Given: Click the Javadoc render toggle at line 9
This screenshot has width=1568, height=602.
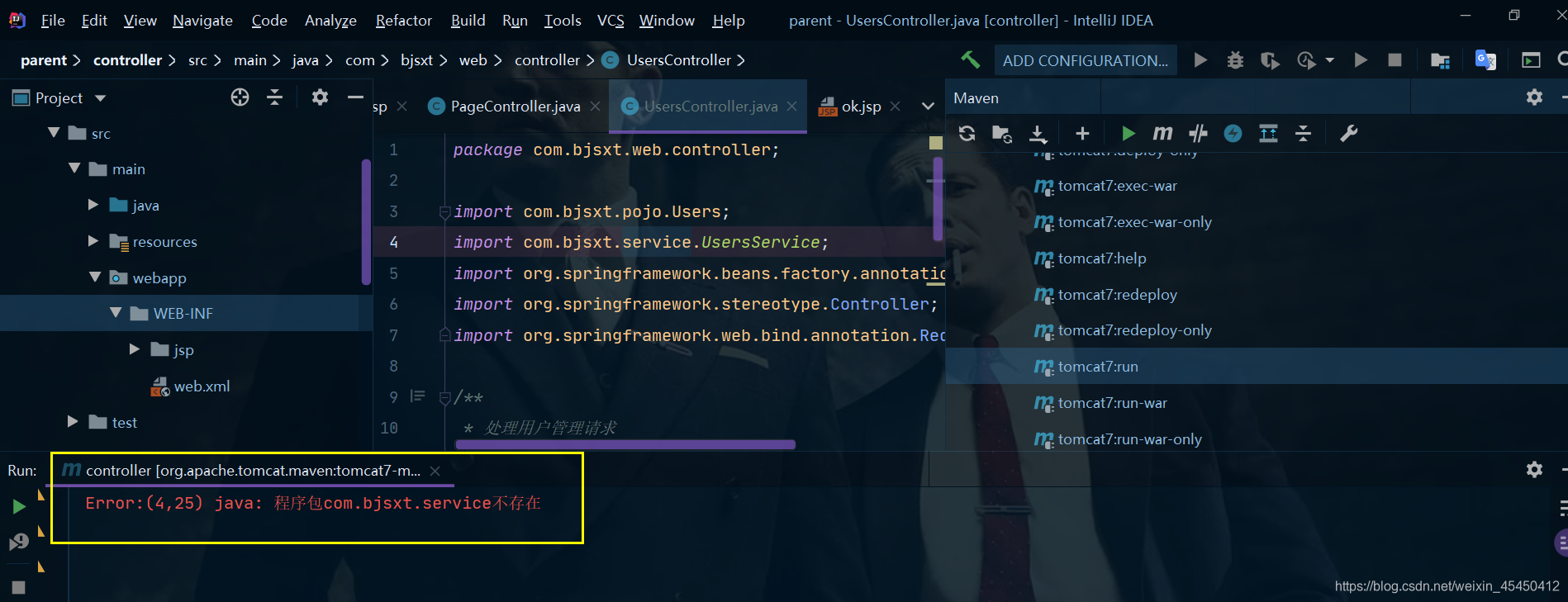Looking at the screenshot, I should tap(417, 396).
